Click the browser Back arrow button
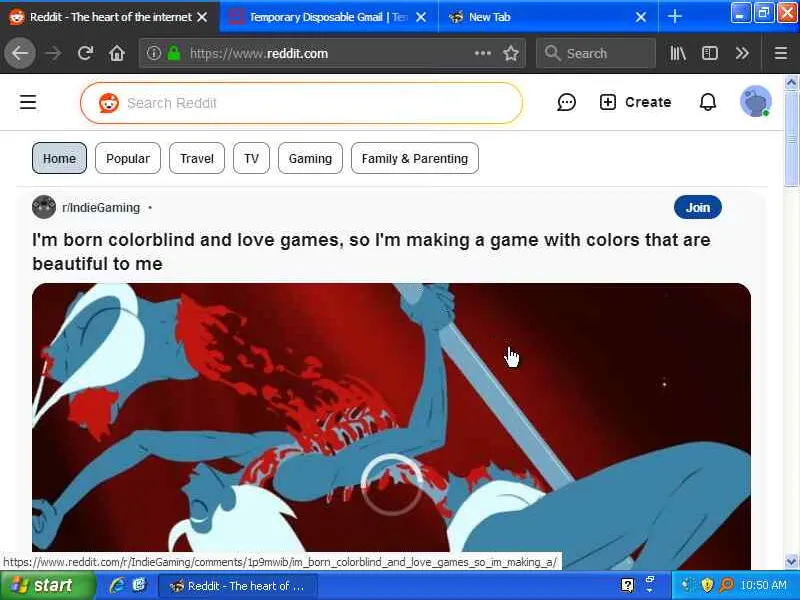800x600 pixels. (20, 53)
